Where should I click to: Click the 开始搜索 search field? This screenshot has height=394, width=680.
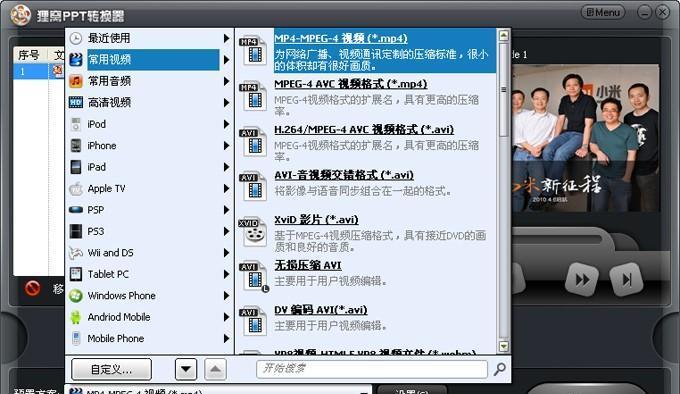[372, 369]
